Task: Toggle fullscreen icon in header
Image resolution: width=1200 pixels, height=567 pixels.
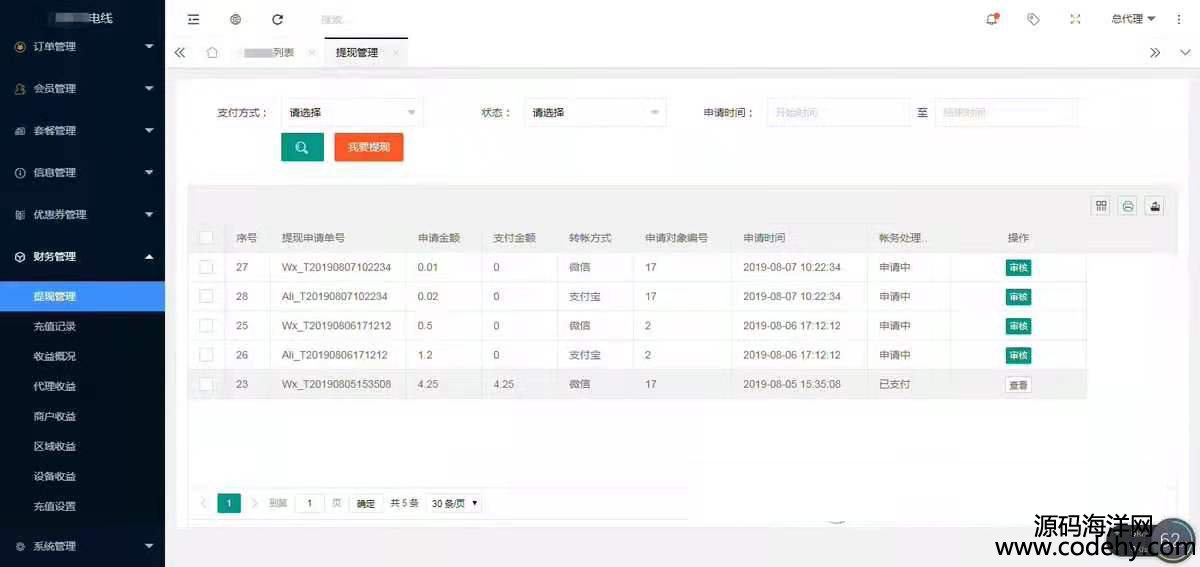Action: pyautogui.click(x=1075, y=19)
